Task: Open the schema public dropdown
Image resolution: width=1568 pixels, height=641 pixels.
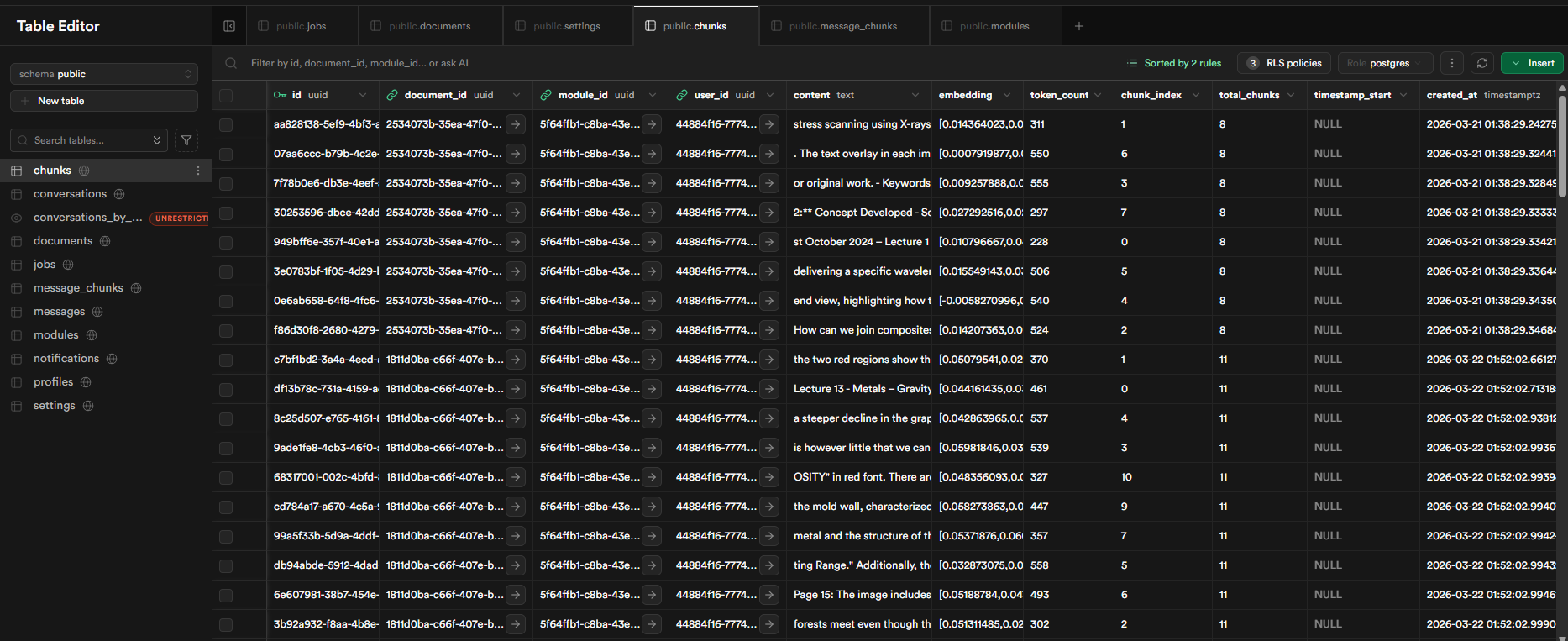Action: [104, 74]
